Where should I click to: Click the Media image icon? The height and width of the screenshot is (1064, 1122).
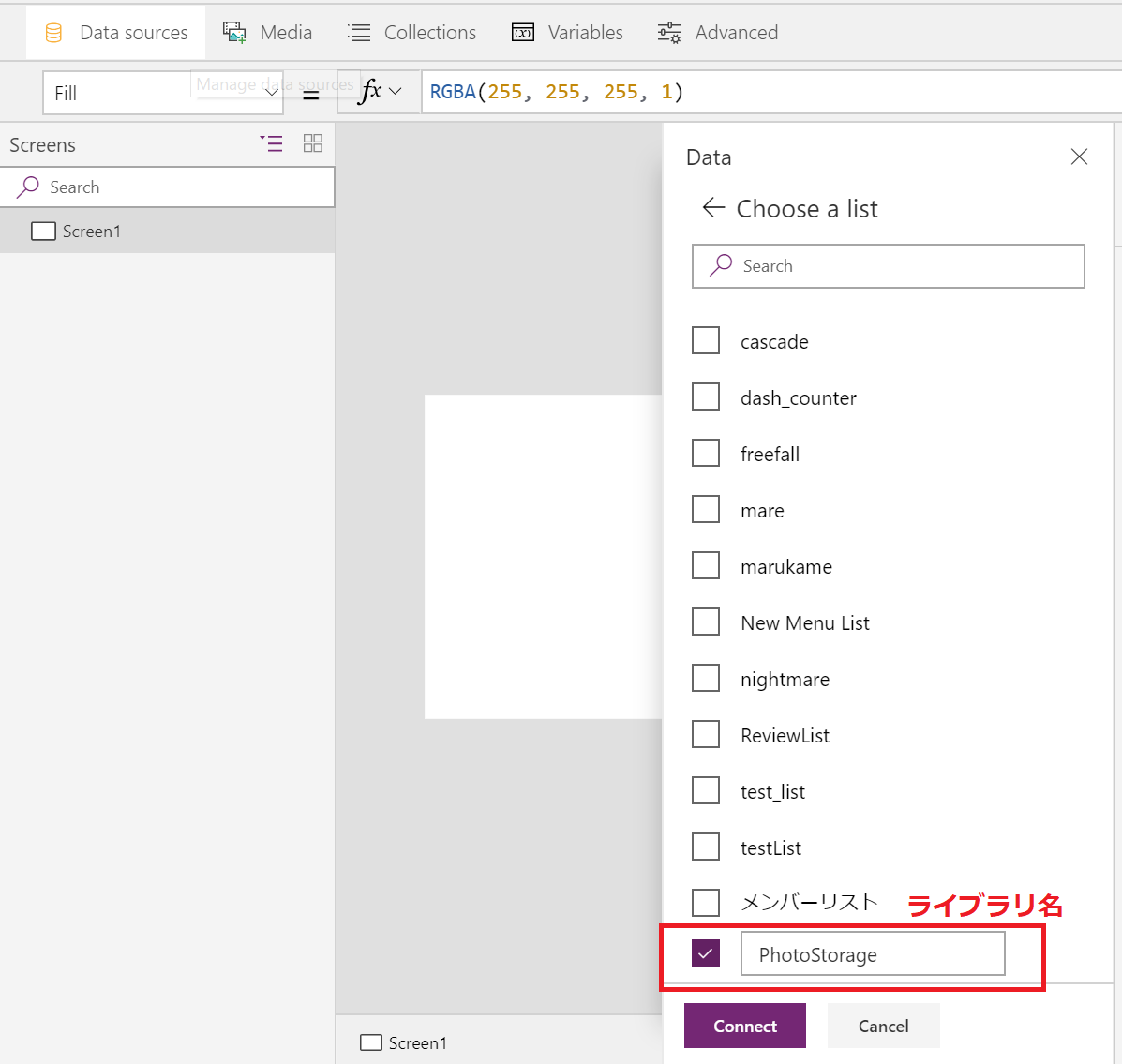[x=234, y=33]
